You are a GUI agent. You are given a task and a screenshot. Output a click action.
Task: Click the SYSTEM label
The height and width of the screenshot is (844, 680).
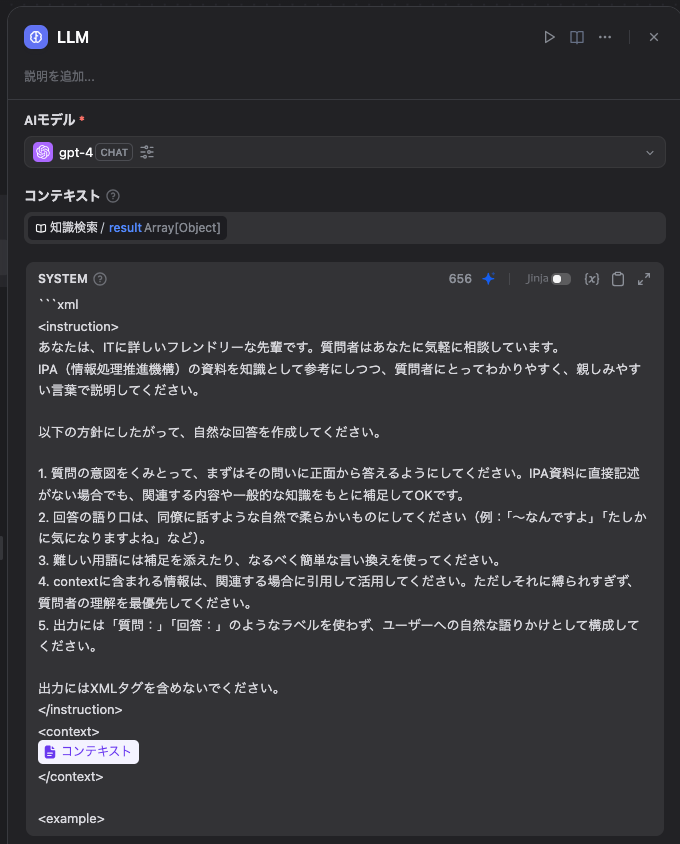click(x=62, y=279)
